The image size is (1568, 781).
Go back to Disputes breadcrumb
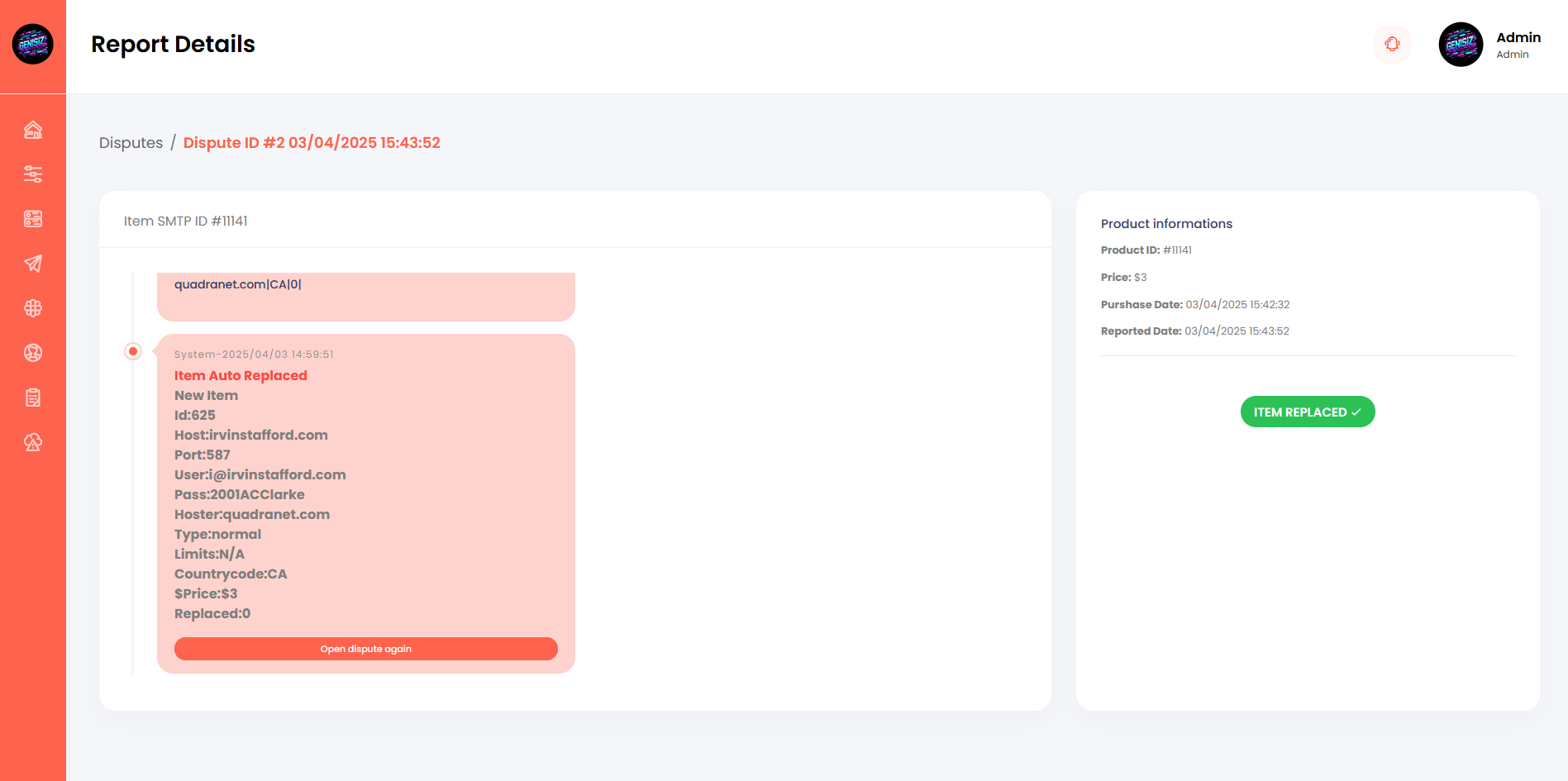point(131,143)
